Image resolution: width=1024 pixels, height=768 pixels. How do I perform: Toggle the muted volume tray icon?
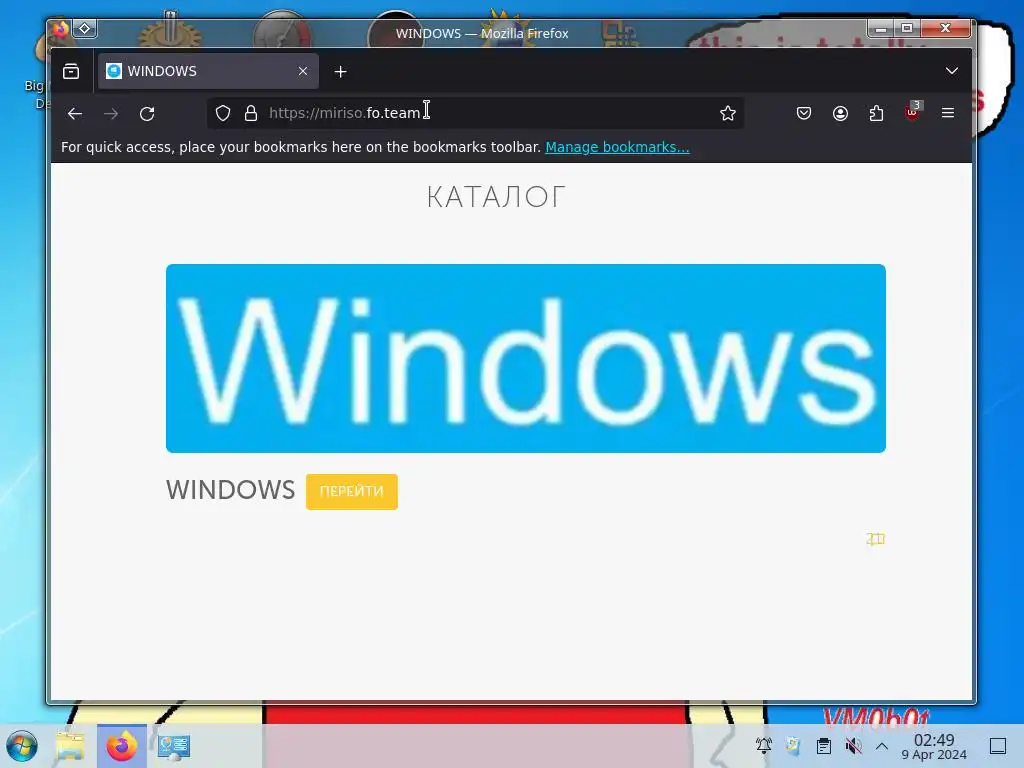tap(853, 746)
